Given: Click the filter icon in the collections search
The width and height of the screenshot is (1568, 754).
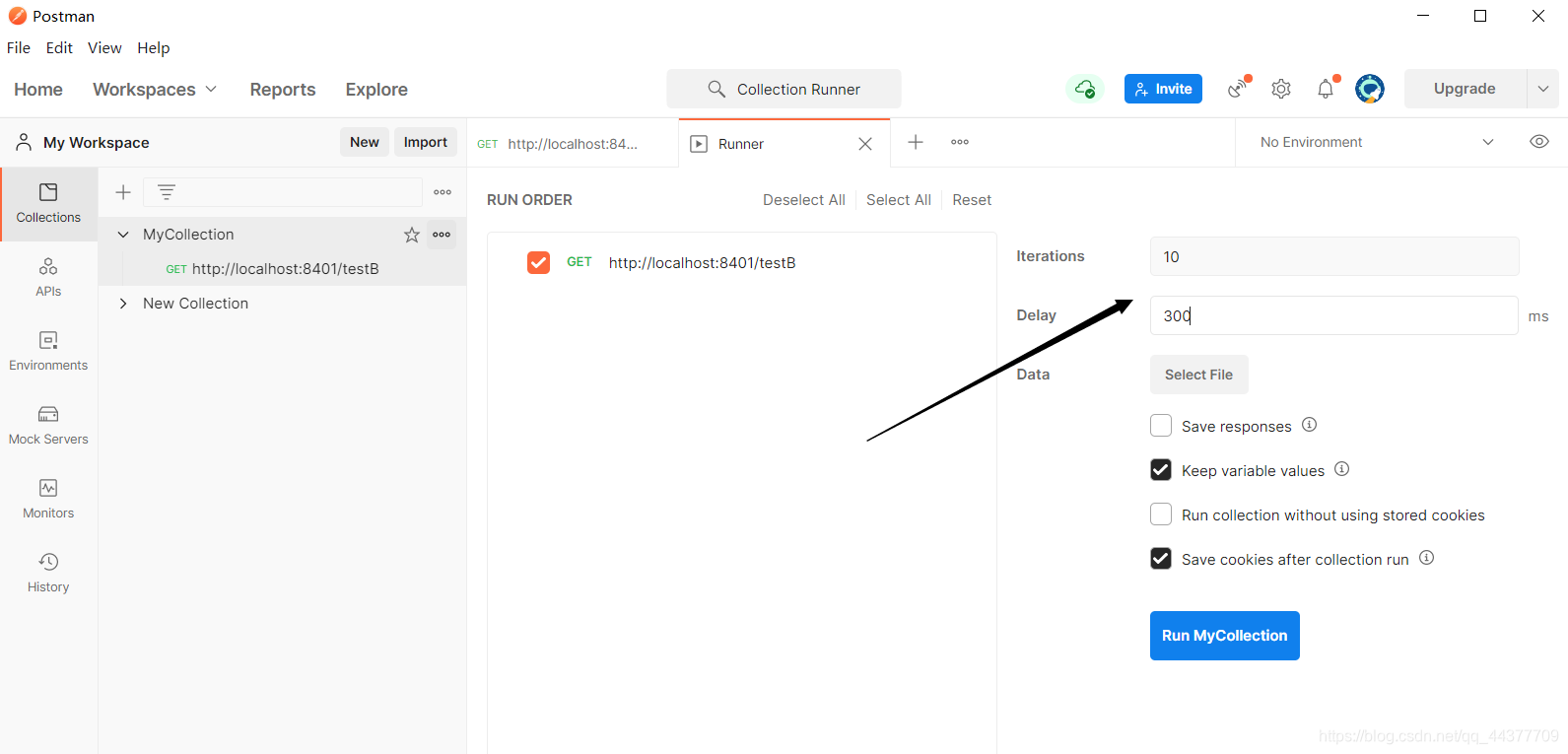Looking at the screenshot, I should coord(167,192).
